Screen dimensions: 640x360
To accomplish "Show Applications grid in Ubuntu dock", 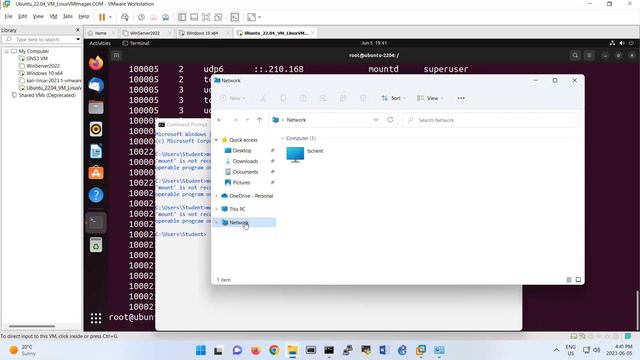I will tap(96, 318).
